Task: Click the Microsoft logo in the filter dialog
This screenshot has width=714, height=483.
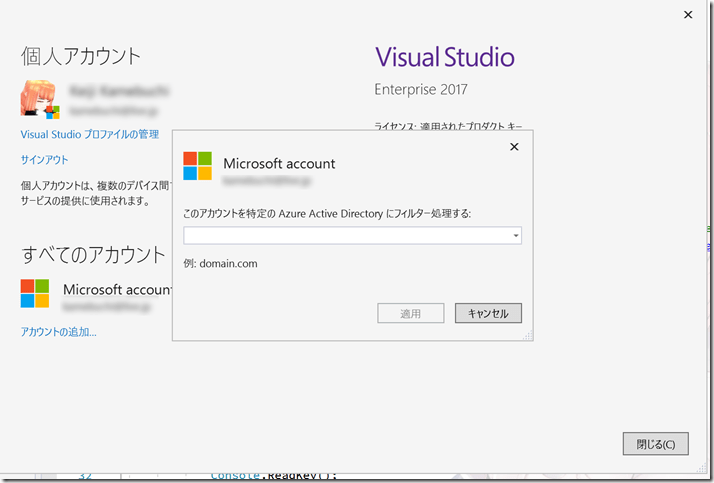Action: click(198, 166)
